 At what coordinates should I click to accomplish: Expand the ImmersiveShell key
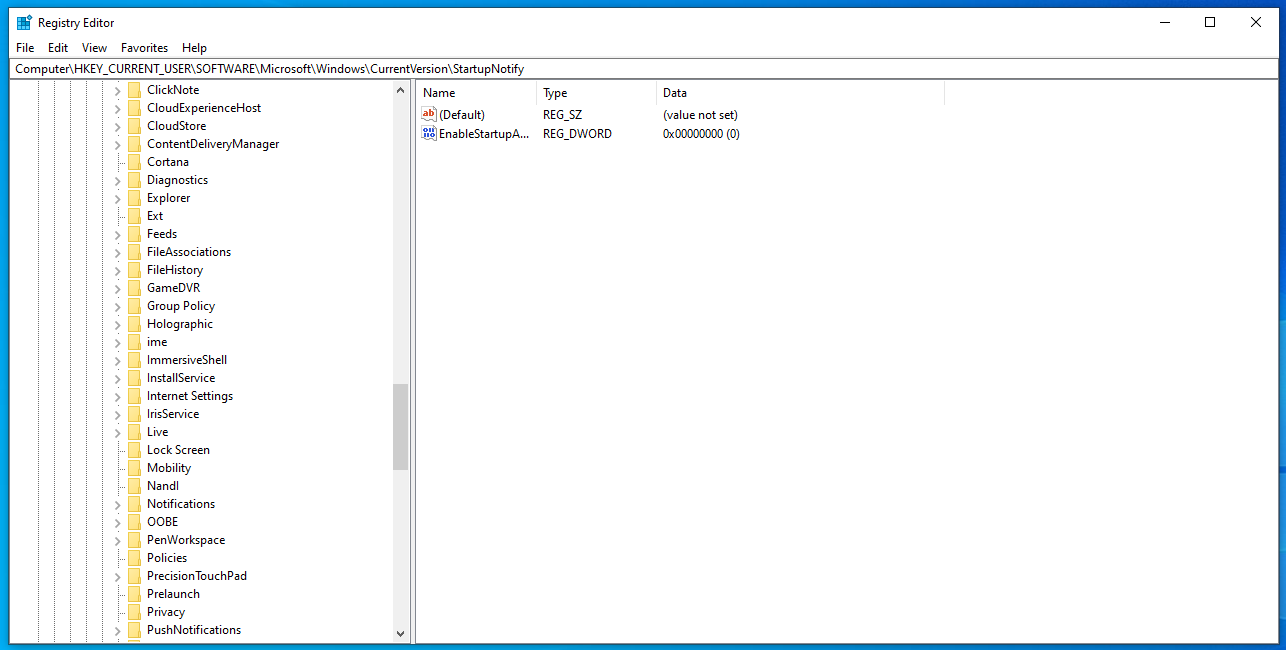pos(117,360)
